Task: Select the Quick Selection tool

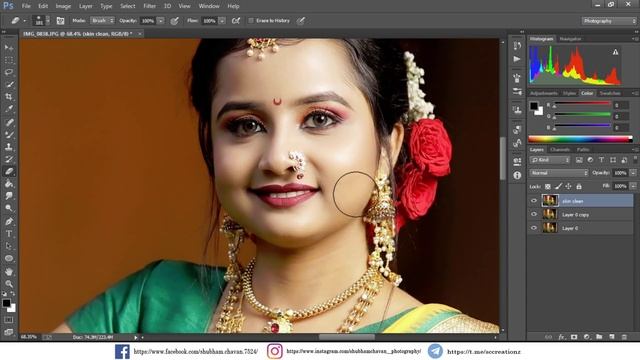Action: coord(9,84)
